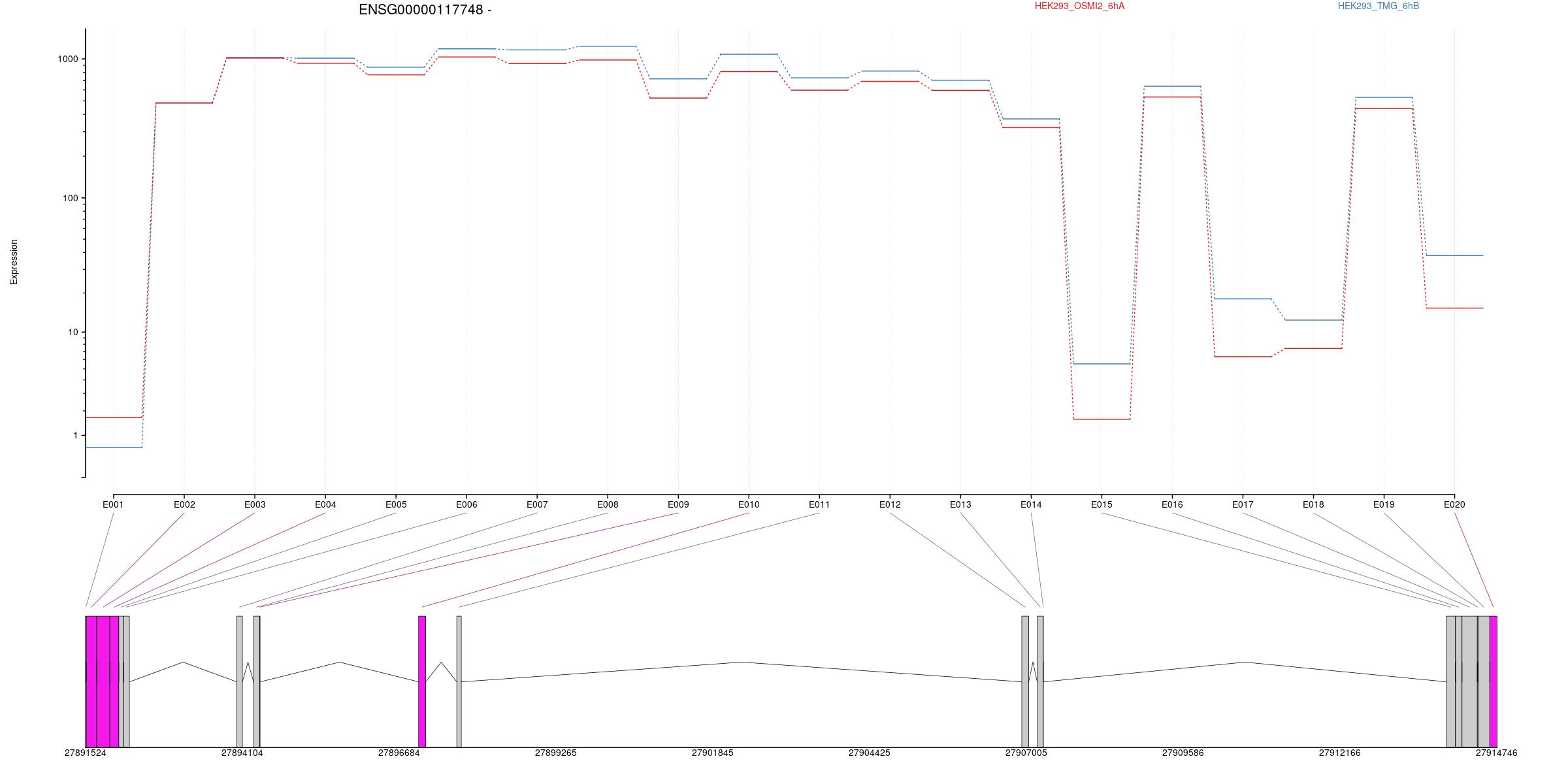Viewport: 1568px width, 784px height.
Task: Click the ENSG00000117748 gene title
Action: [425, 10]
